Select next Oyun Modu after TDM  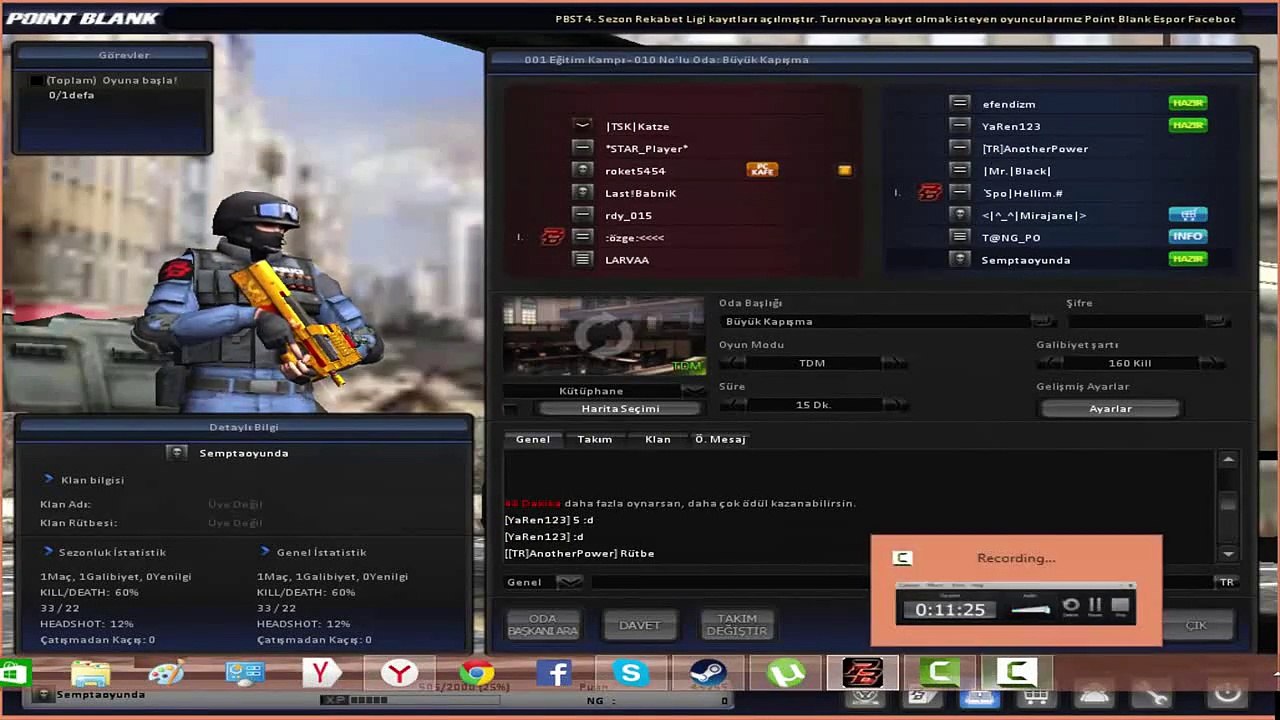coord(894,363)
